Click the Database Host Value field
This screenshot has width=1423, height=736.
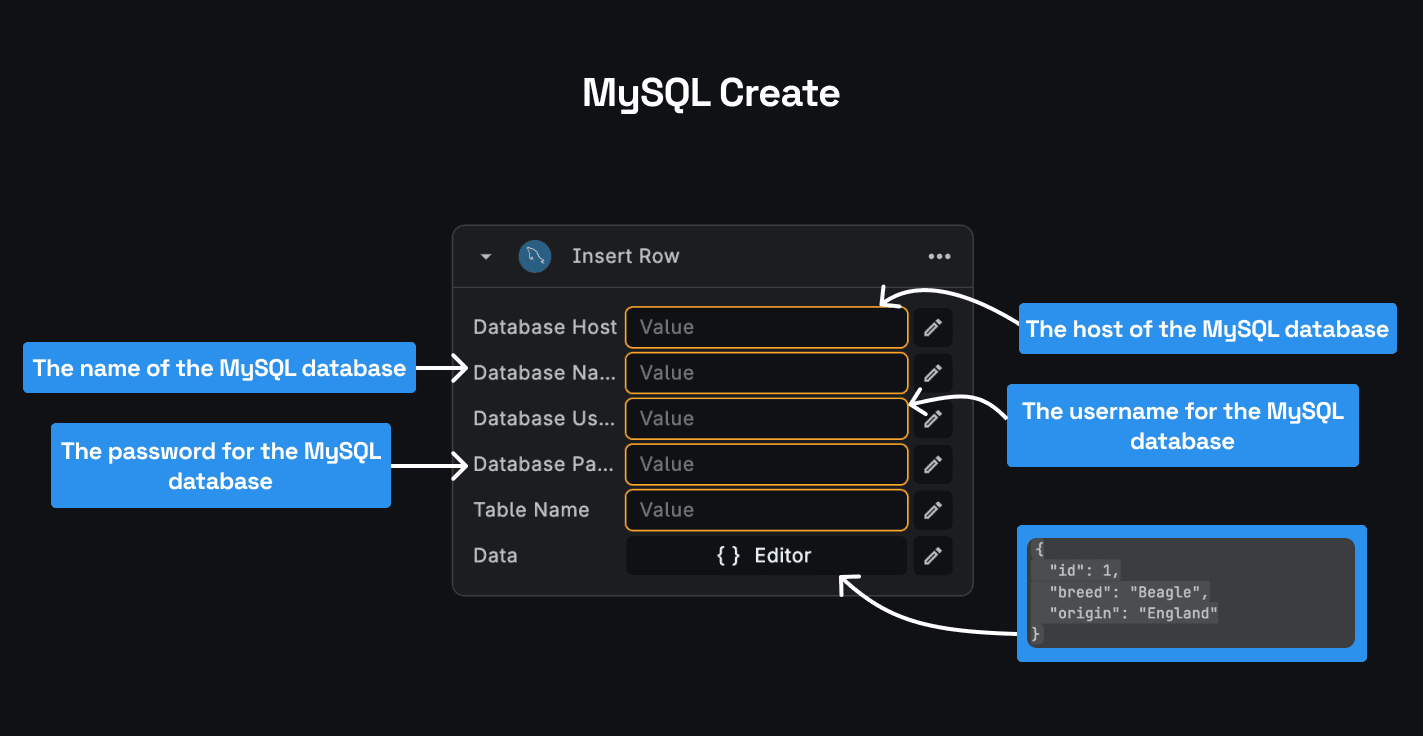pyautogui.click(x=766, y=327)
